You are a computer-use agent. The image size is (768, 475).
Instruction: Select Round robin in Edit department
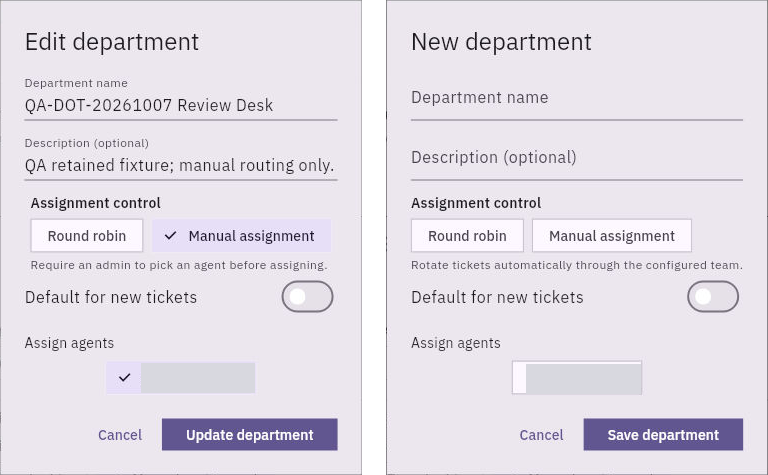pos(87,236)
